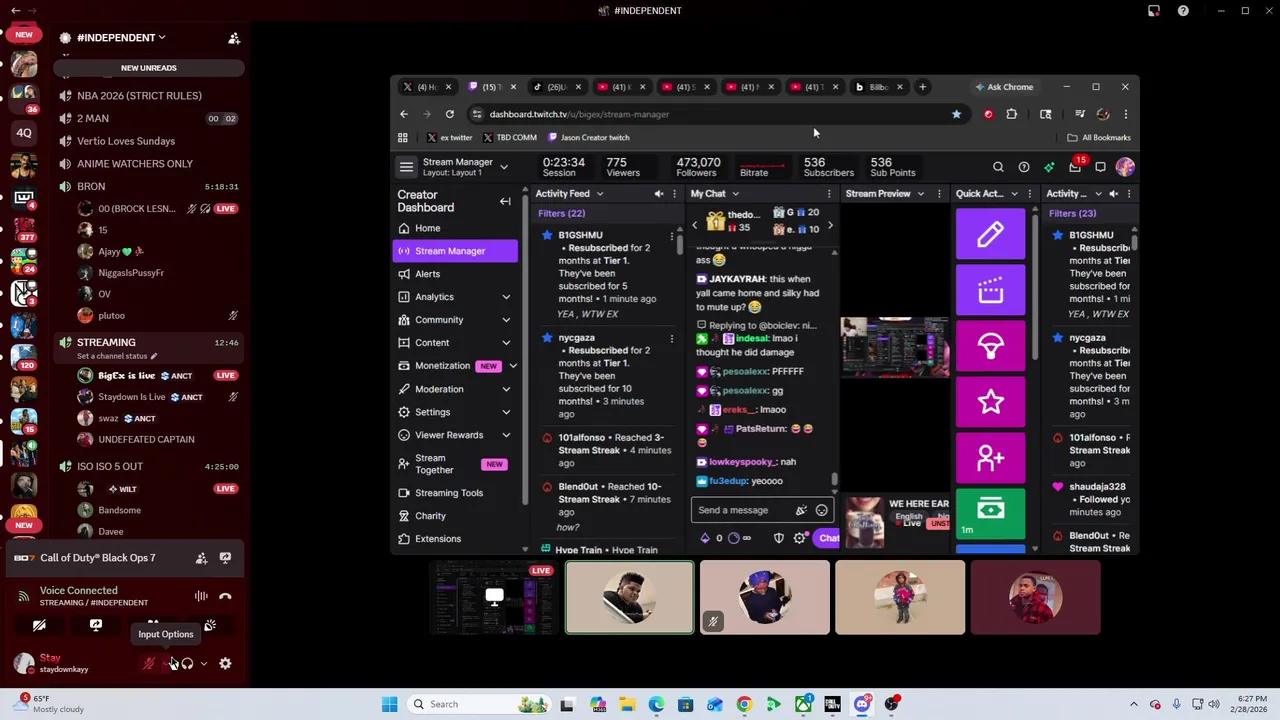Open output options arrow beside headphones
The width and height of the screenshot is (1280, 720).
coord(204,663)
